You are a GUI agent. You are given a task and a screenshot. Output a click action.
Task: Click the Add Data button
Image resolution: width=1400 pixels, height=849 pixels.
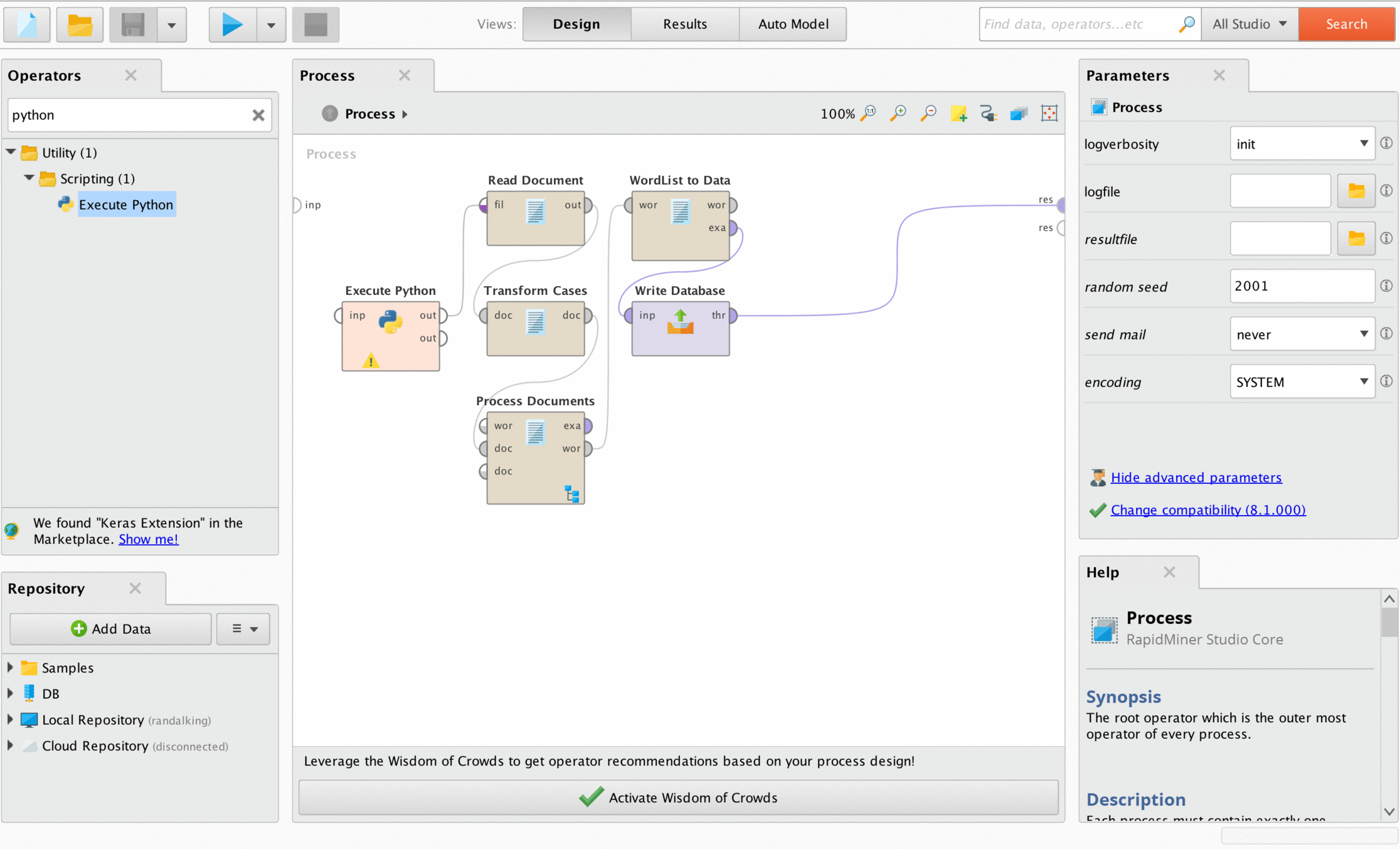tap(111, 629)
